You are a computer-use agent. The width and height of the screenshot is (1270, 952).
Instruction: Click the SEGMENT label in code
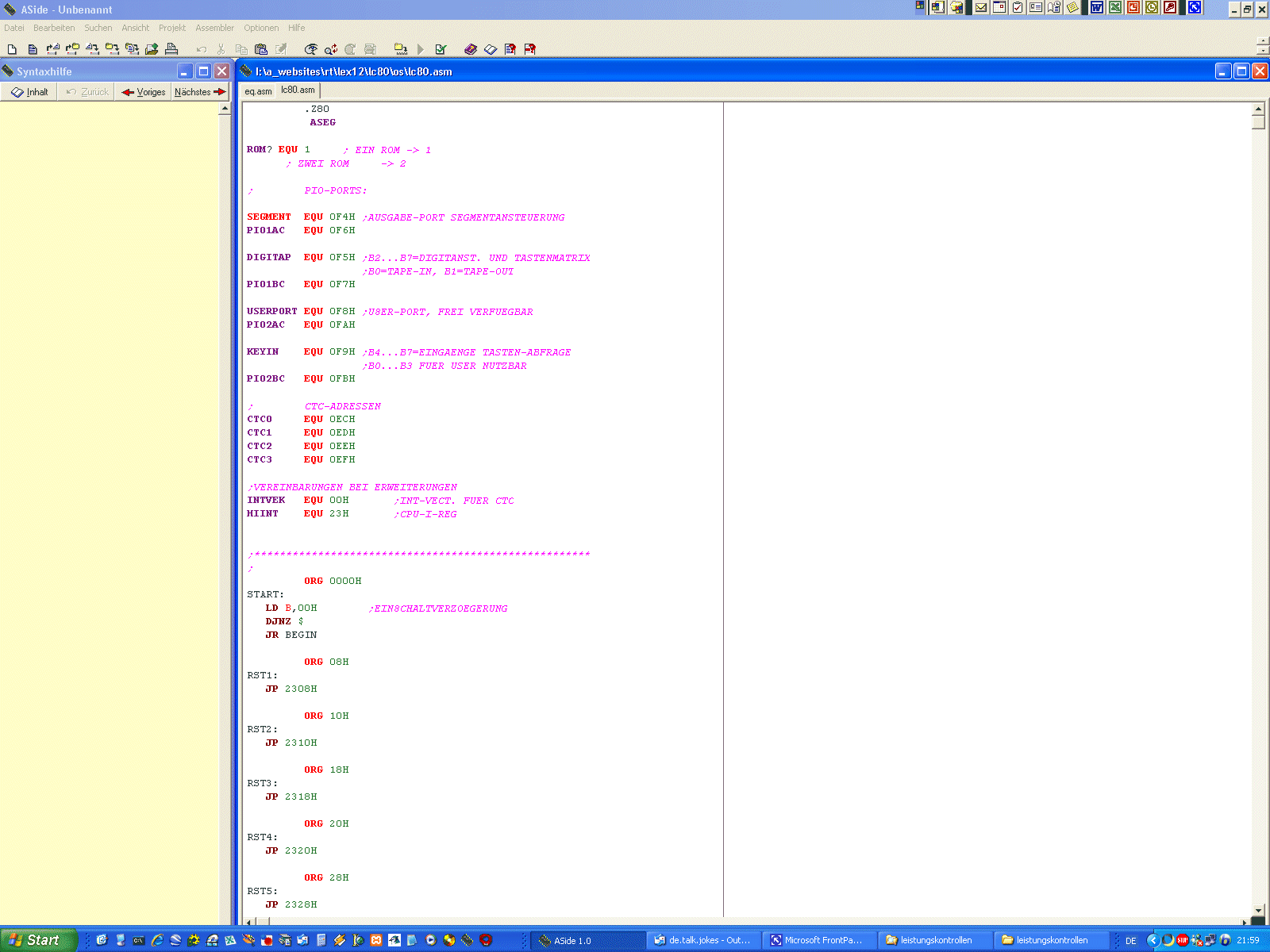pos(269,217)
